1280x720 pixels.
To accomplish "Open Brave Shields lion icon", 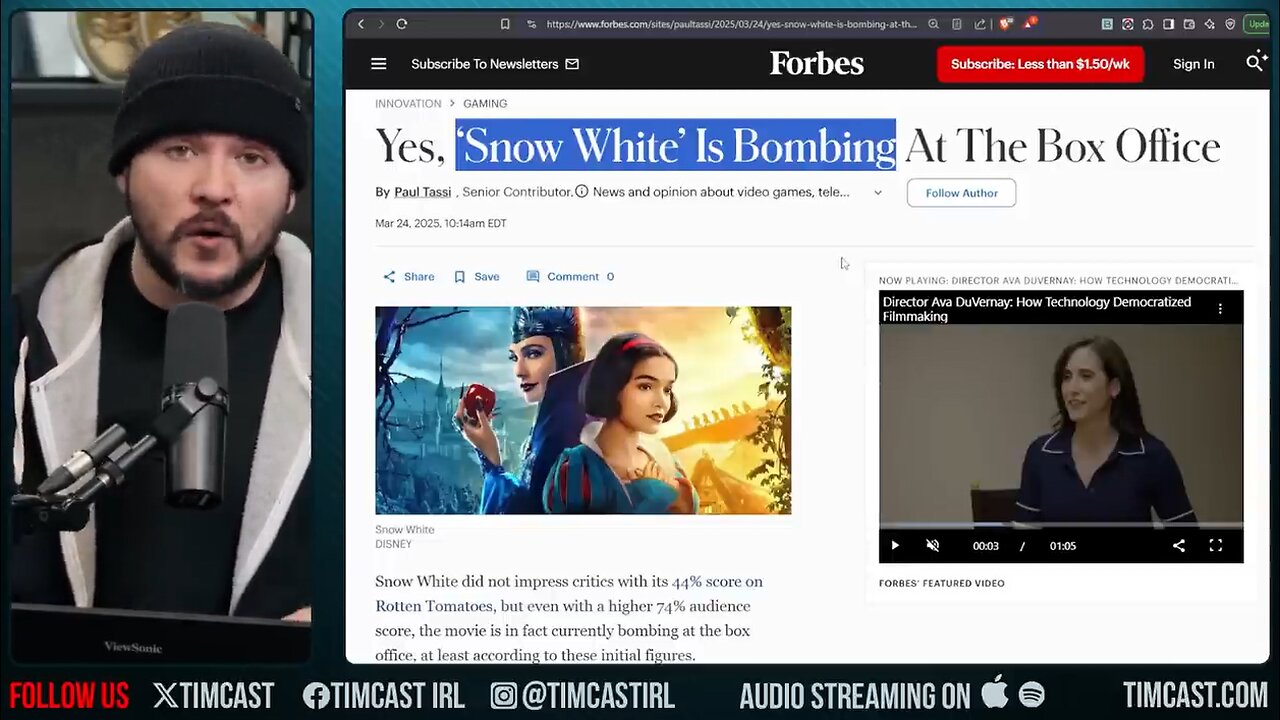I will click(x=1005, y=23).
